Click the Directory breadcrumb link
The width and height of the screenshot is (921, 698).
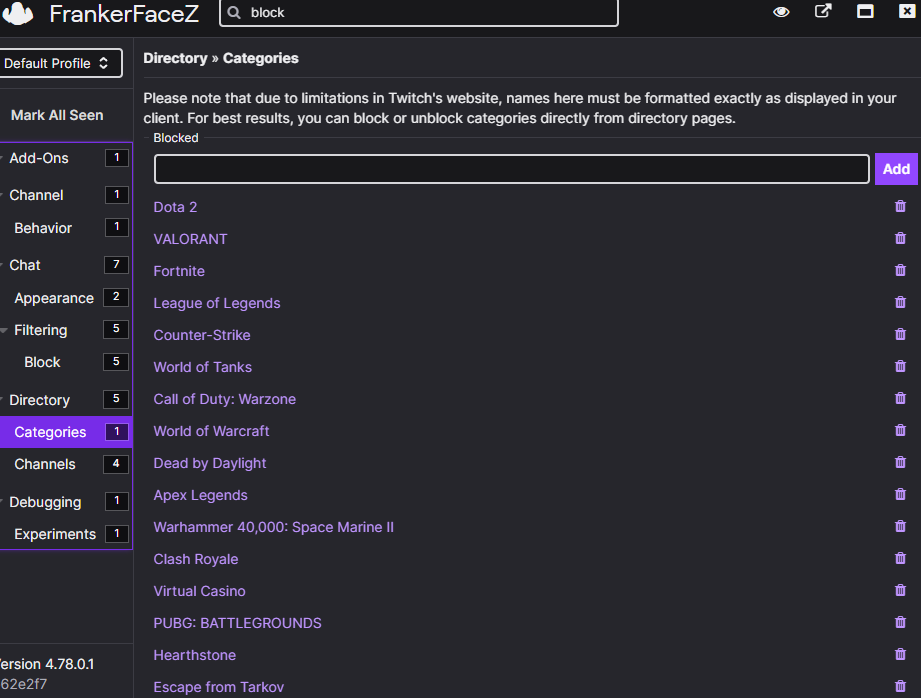tap(175, 58)
